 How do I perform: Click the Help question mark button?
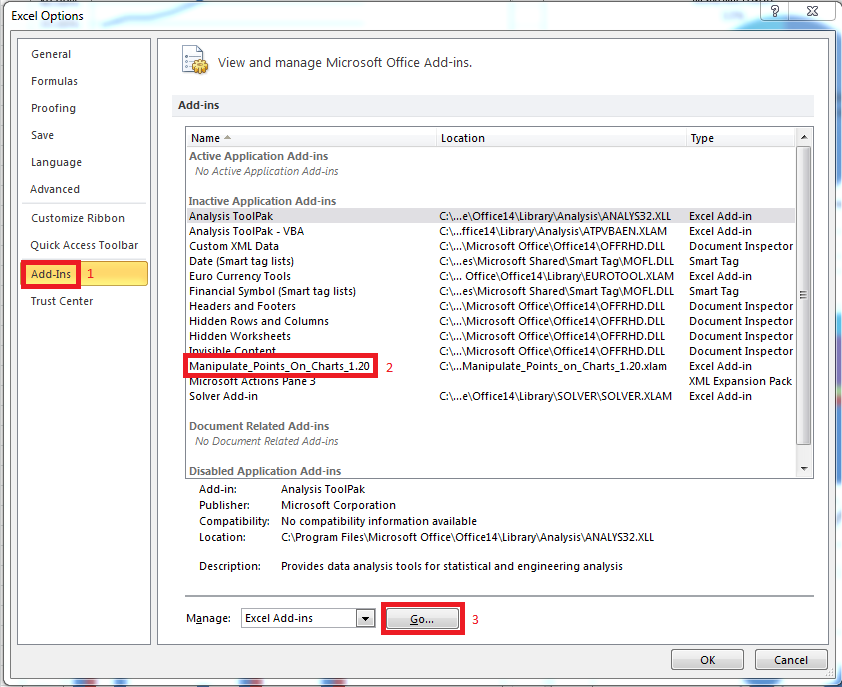tap(775, 11)
